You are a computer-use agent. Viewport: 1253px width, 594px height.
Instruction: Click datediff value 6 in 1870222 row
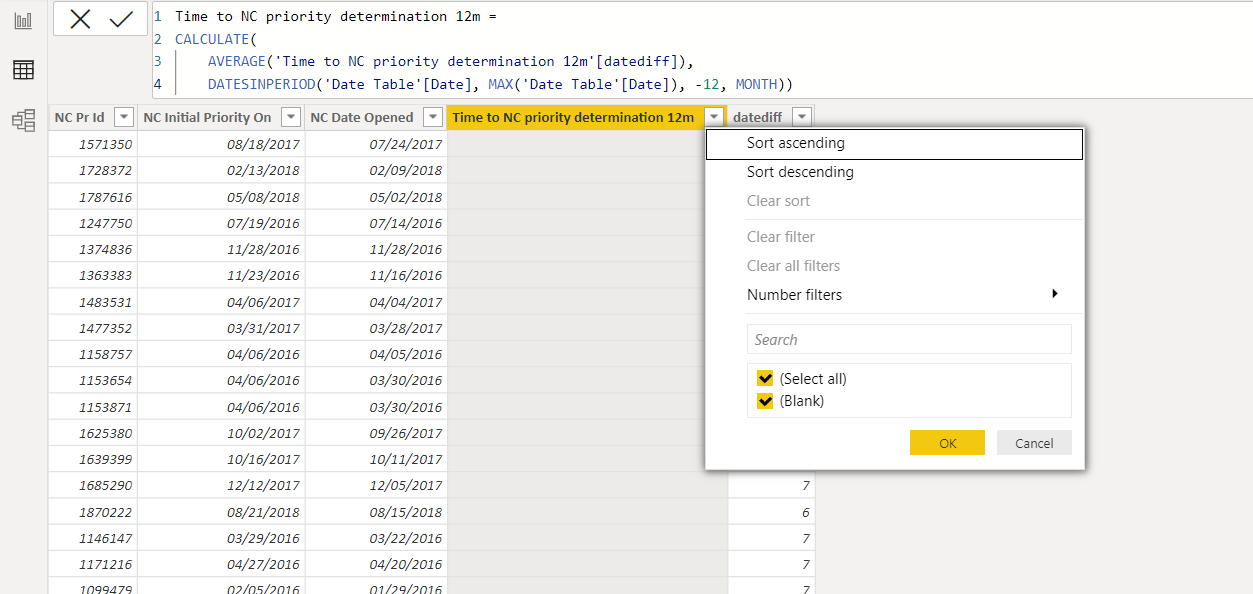coord(771,512)
